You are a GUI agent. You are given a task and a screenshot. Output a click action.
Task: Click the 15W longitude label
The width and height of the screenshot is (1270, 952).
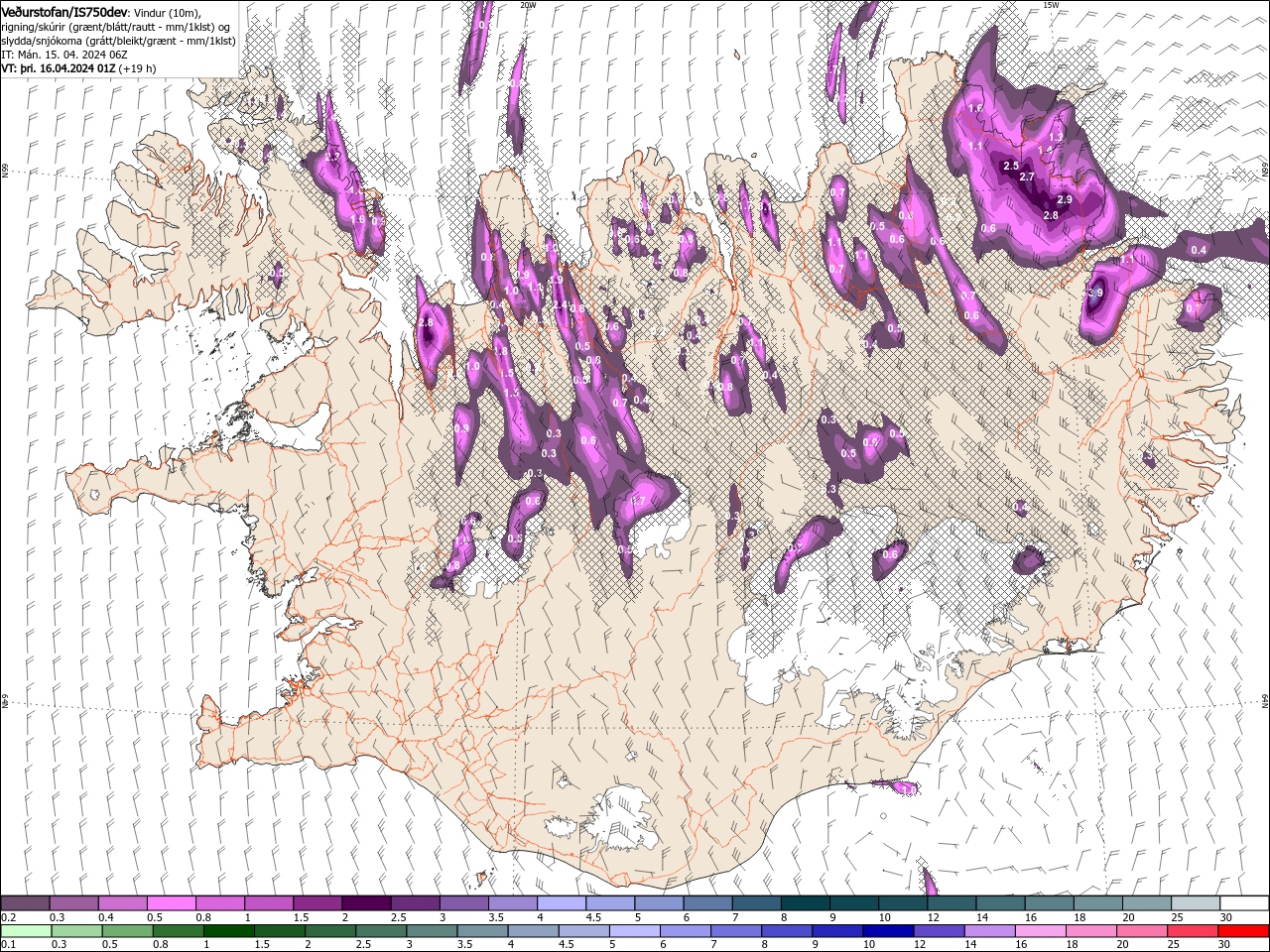(1051, 5)
